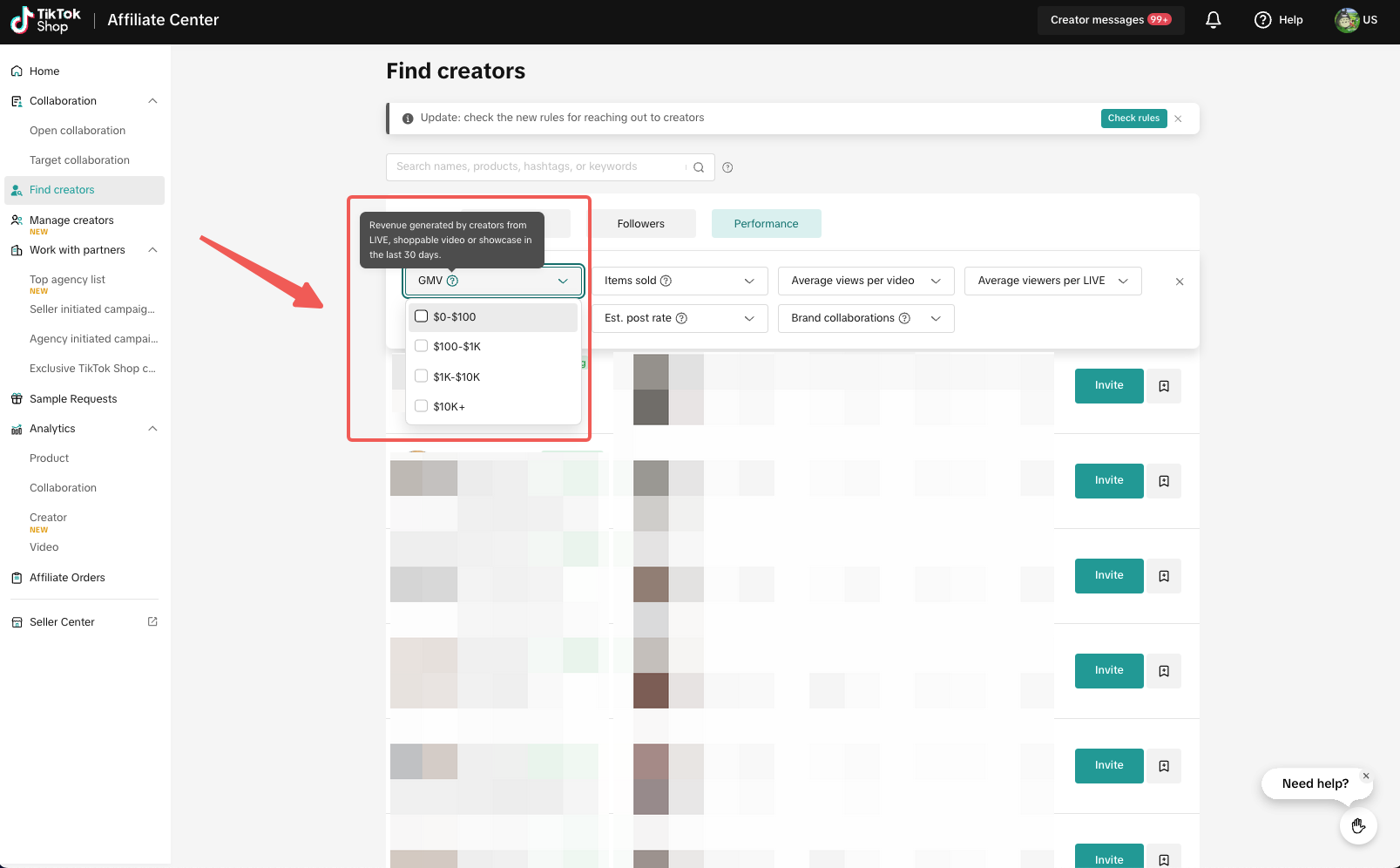
Task: Click the Help question mark icon
Action: click(1262, 20)
